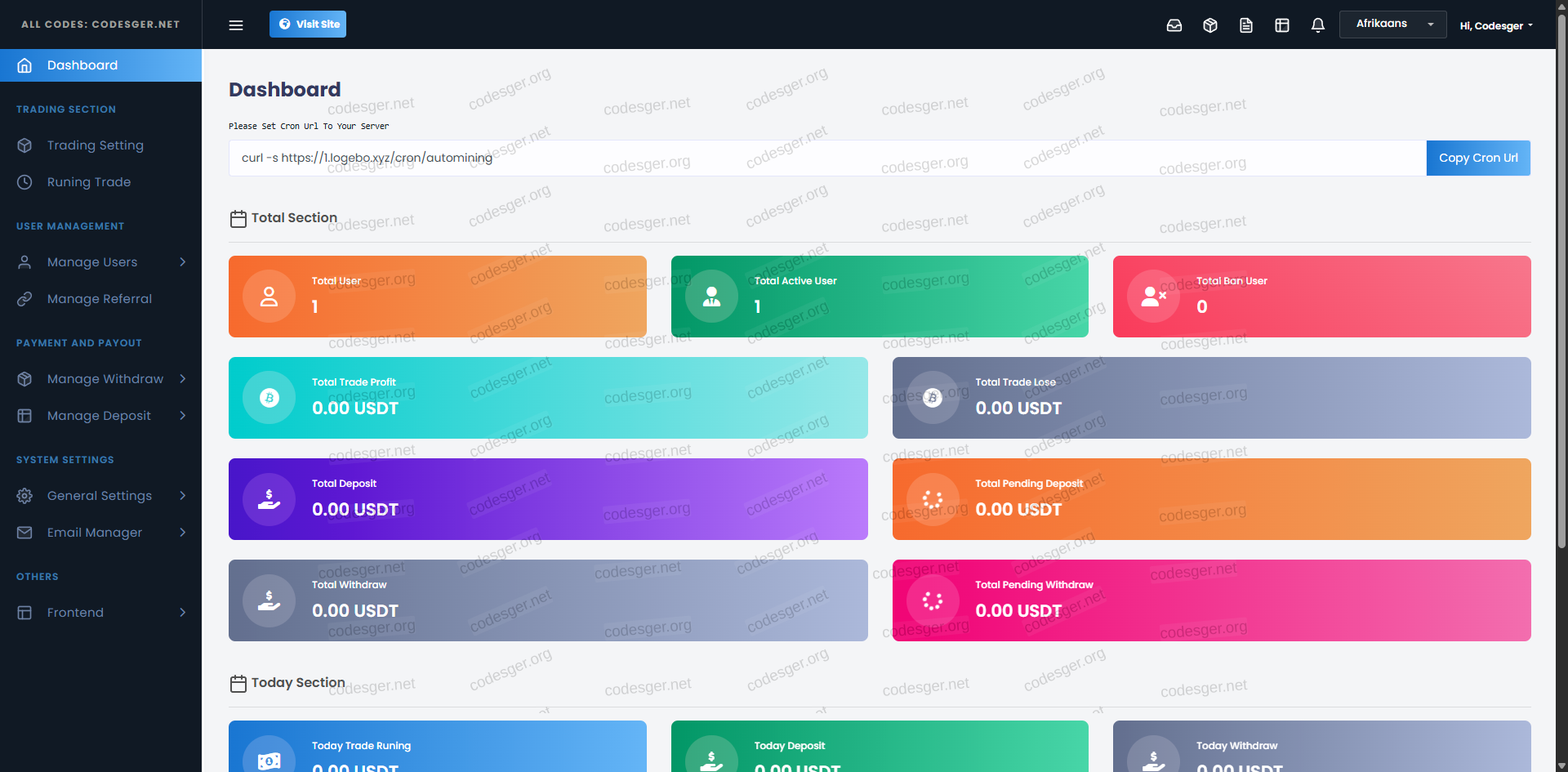Open the document icon in header
This screenshot has height=772, width=1568.
tap(1246, 25)
